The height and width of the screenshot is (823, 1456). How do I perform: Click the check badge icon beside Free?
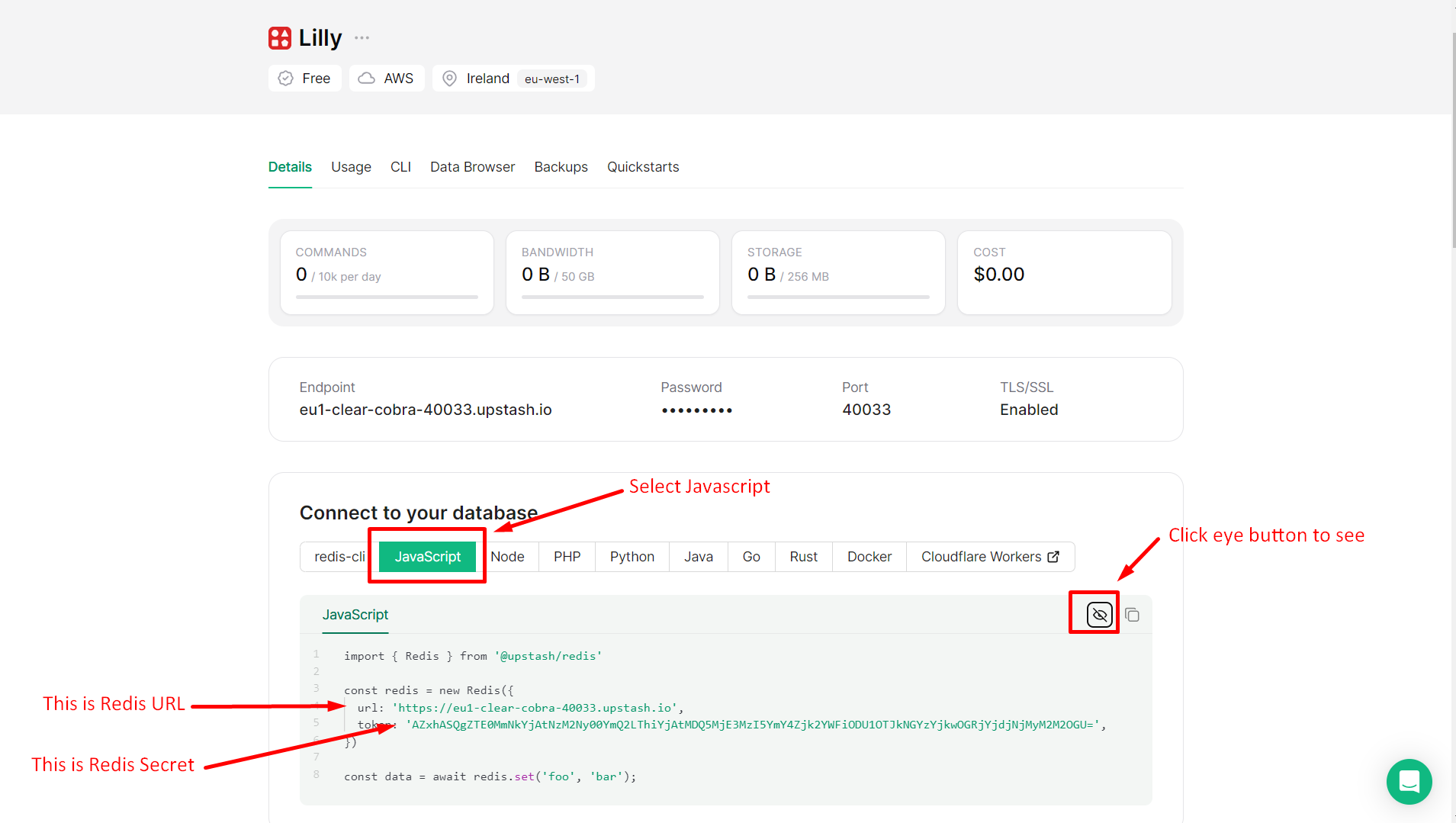pyautogui.click(x=286, y=79)
